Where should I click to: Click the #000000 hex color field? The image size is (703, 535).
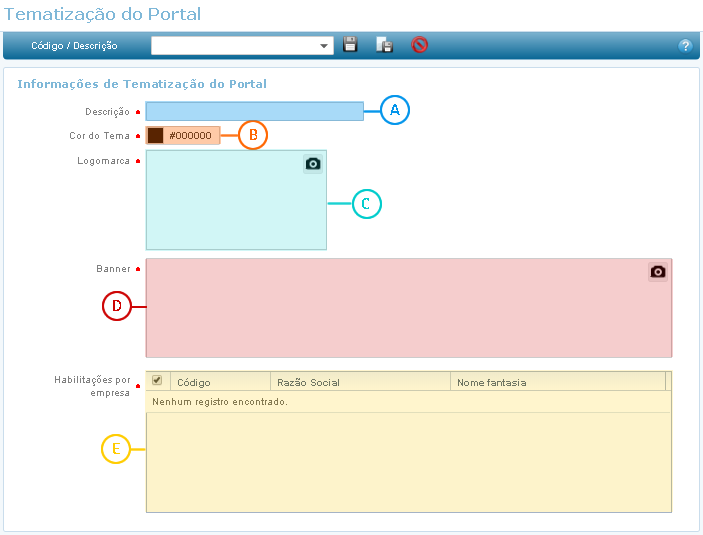(192, 135)
